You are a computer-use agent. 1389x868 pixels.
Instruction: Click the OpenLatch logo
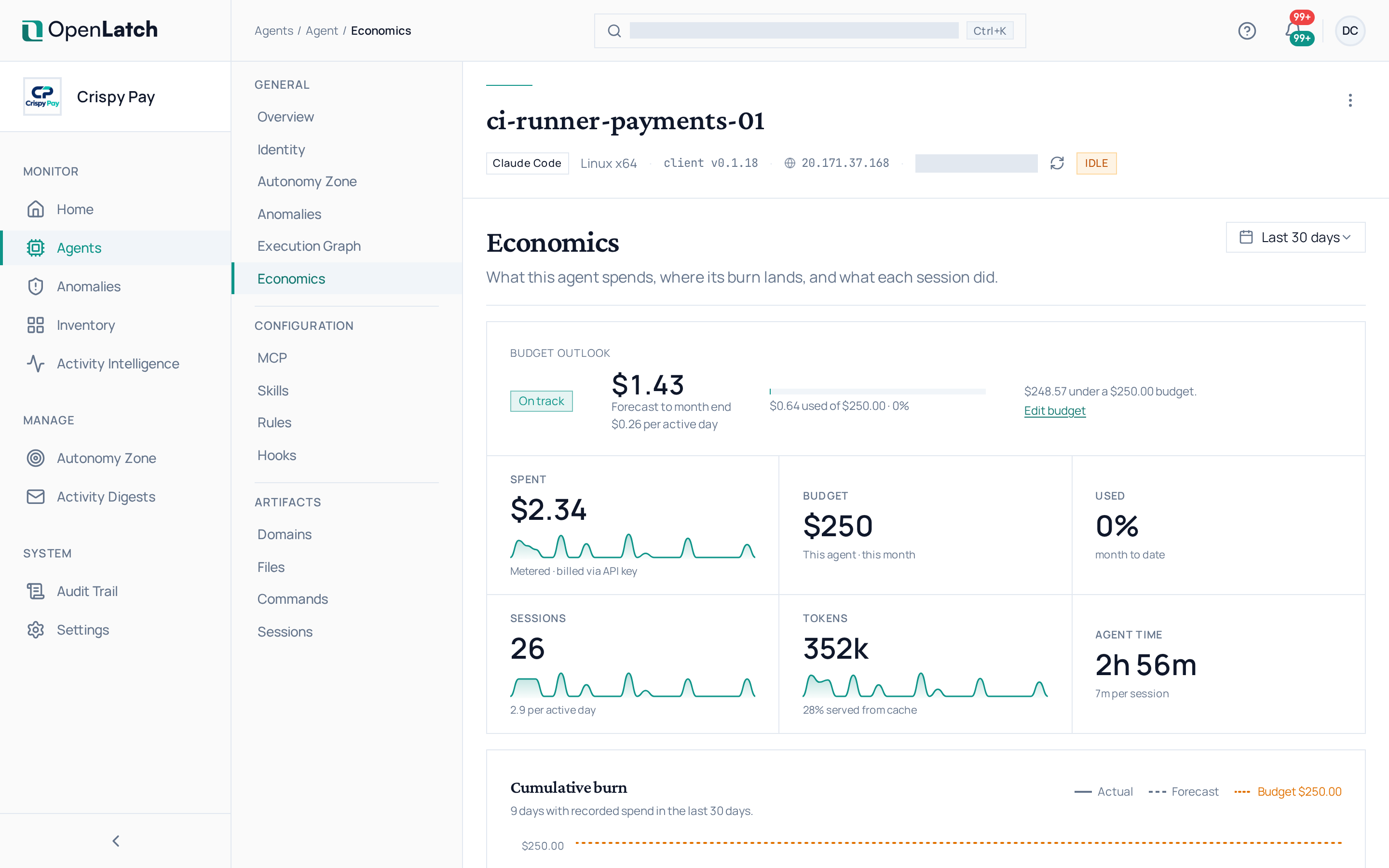click(x=90, y=30)
